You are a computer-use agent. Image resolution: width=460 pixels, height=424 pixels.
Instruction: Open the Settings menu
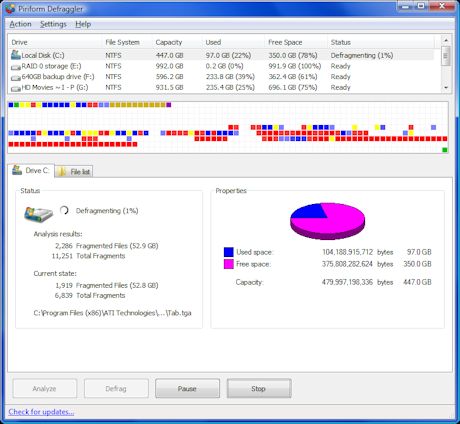coord(53,24)
